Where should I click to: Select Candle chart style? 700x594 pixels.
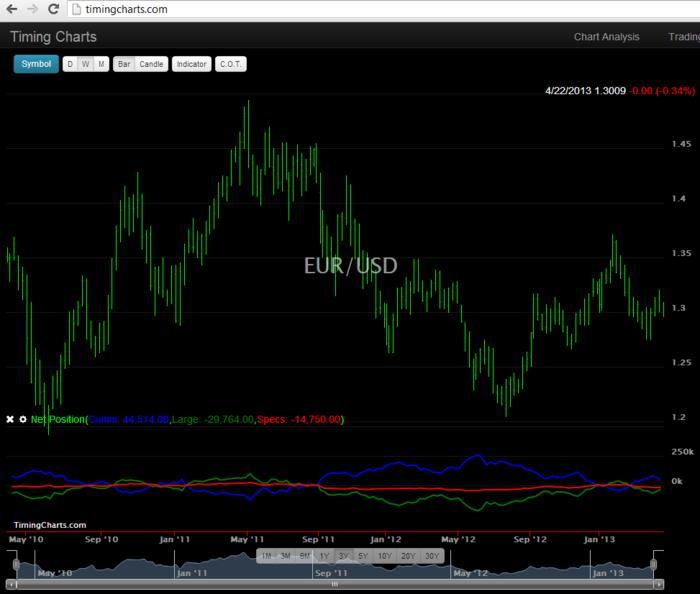click(151, 64)
